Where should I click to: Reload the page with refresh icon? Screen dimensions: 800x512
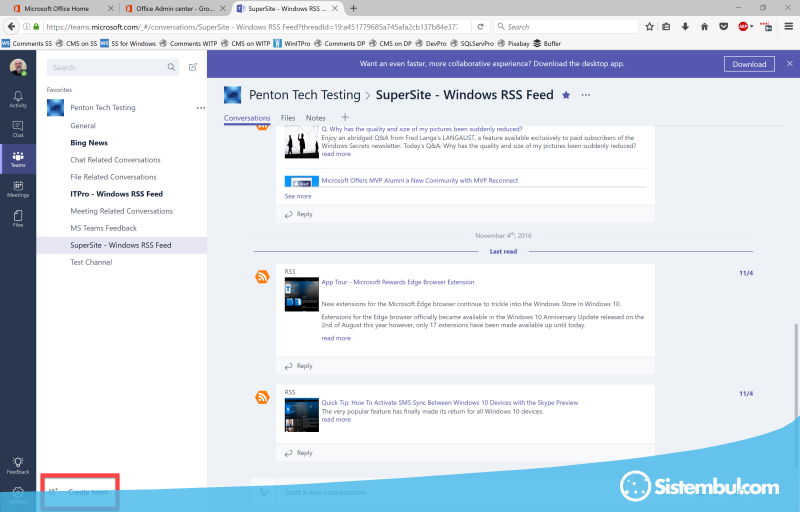click(480, 27)
